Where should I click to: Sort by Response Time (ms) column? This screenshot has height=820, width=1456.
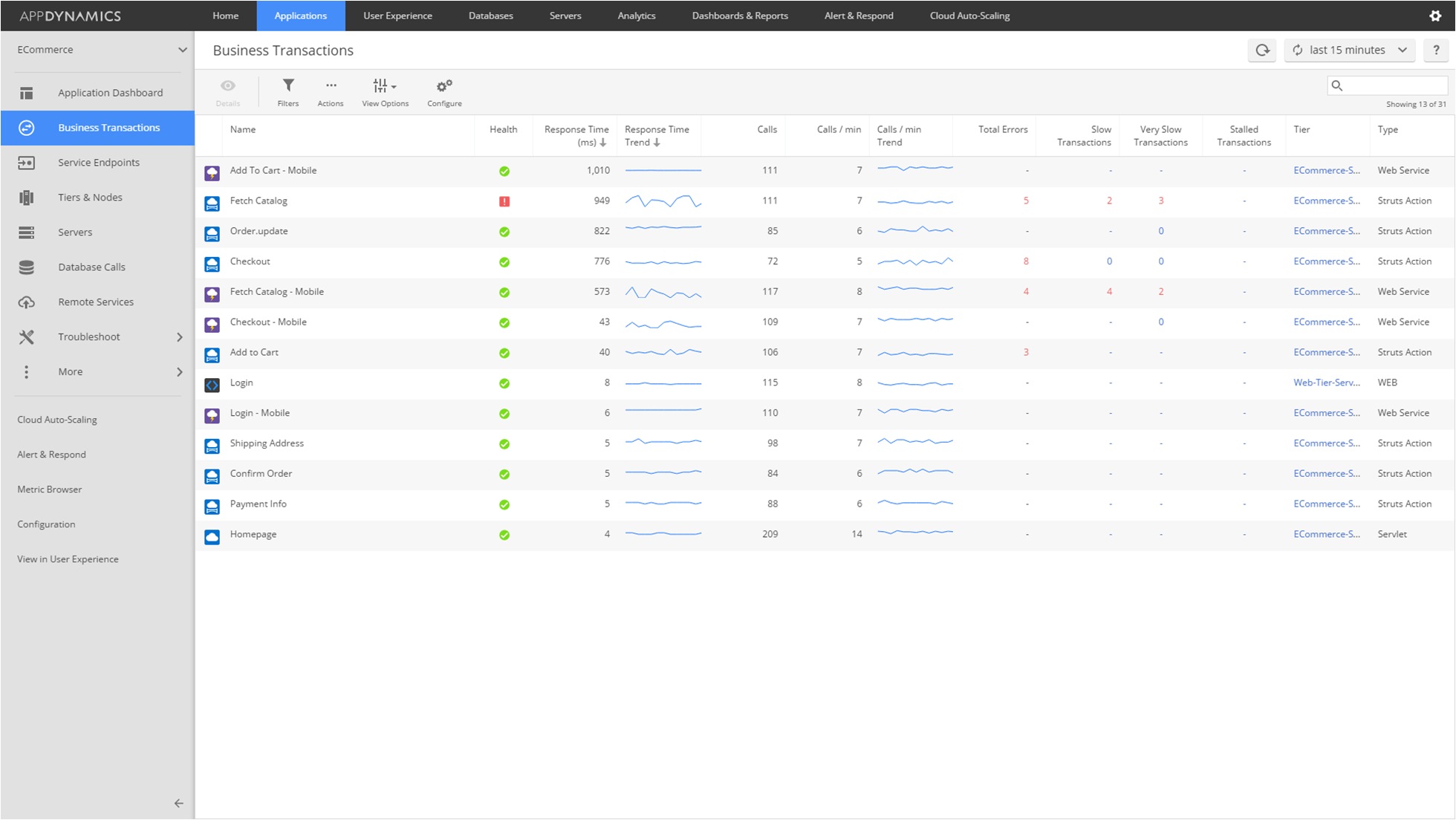(576, 135)
